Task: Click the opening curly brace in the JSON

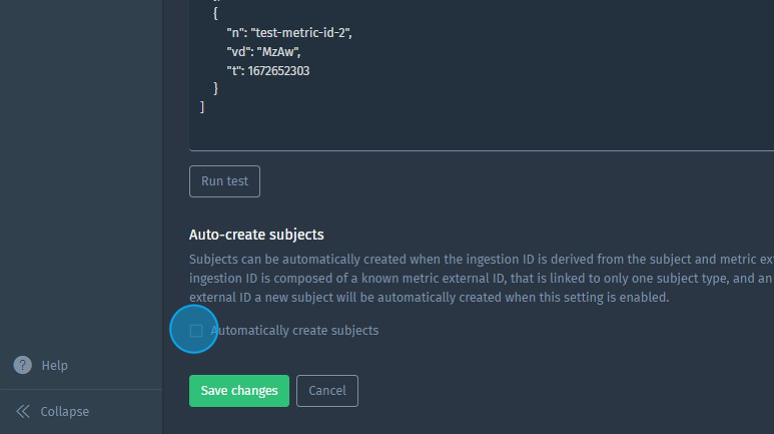Action: [216, 14]
